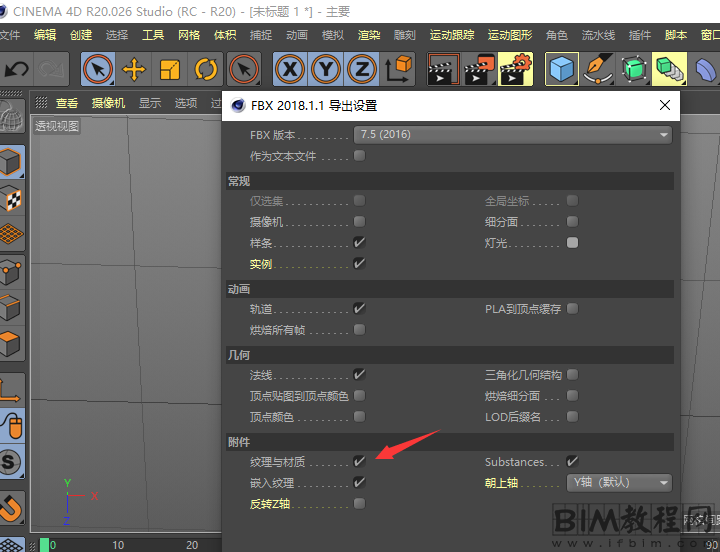Screen dimensions: 720x552
Task: Enable 作为文本文件 checkbox
Action: pos(360,156)
